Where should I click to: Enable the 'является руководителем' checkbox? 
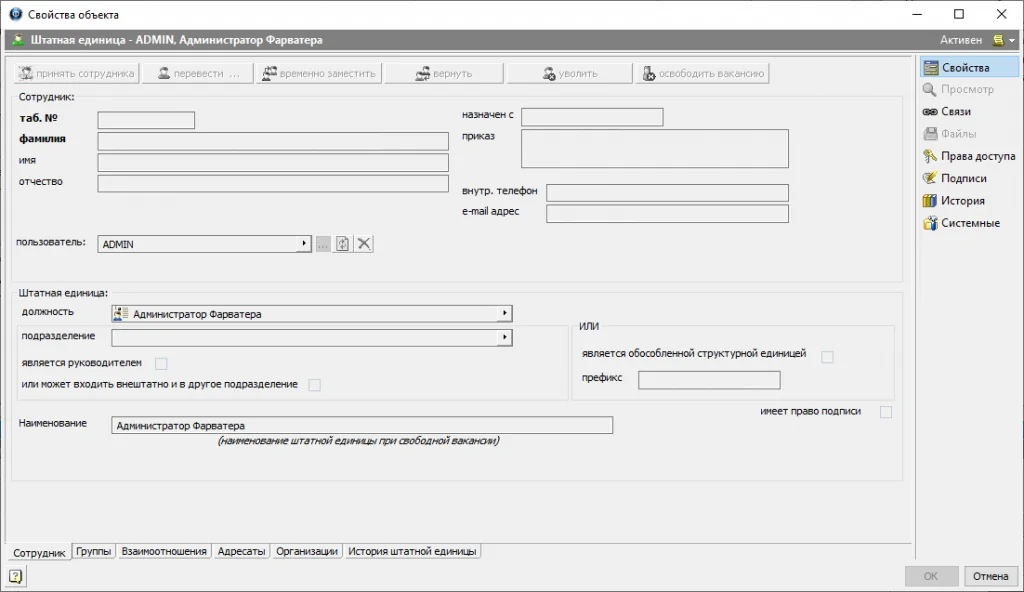click(x=161, y=363)
